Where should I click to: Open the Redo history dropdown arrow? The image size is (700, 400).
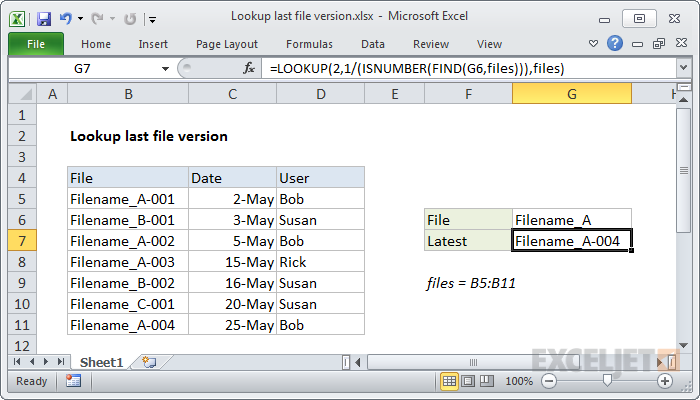pyautogui.click(x=112, y=19)
